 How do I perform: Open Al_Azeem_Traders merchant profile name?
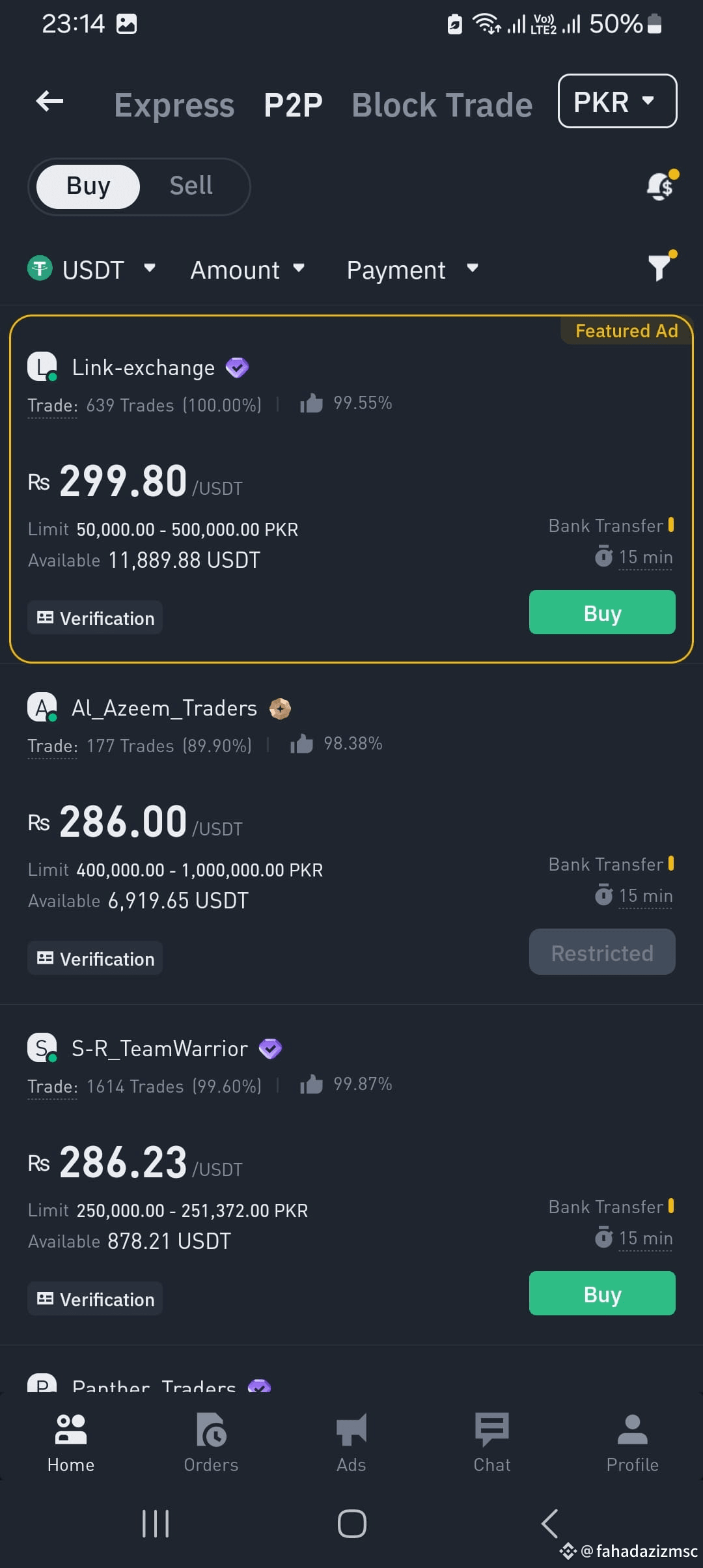[164, 708]
